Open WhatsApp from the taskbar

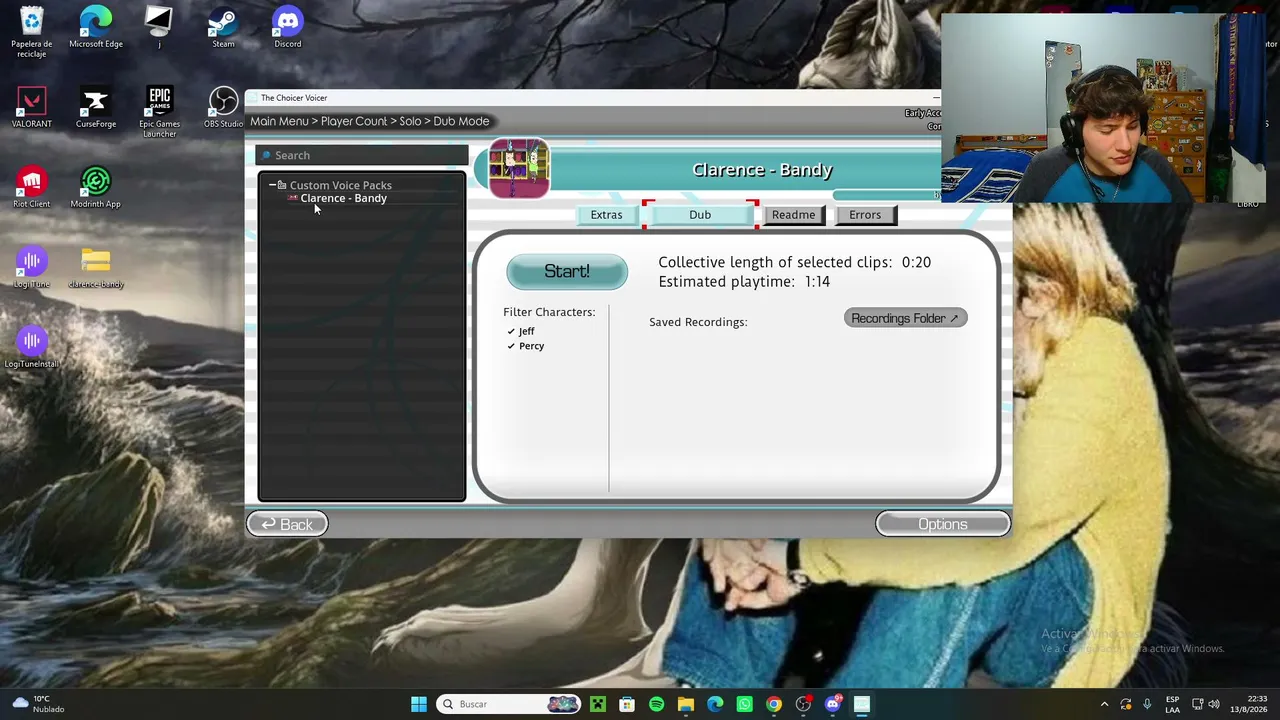(x=744, y=704)
